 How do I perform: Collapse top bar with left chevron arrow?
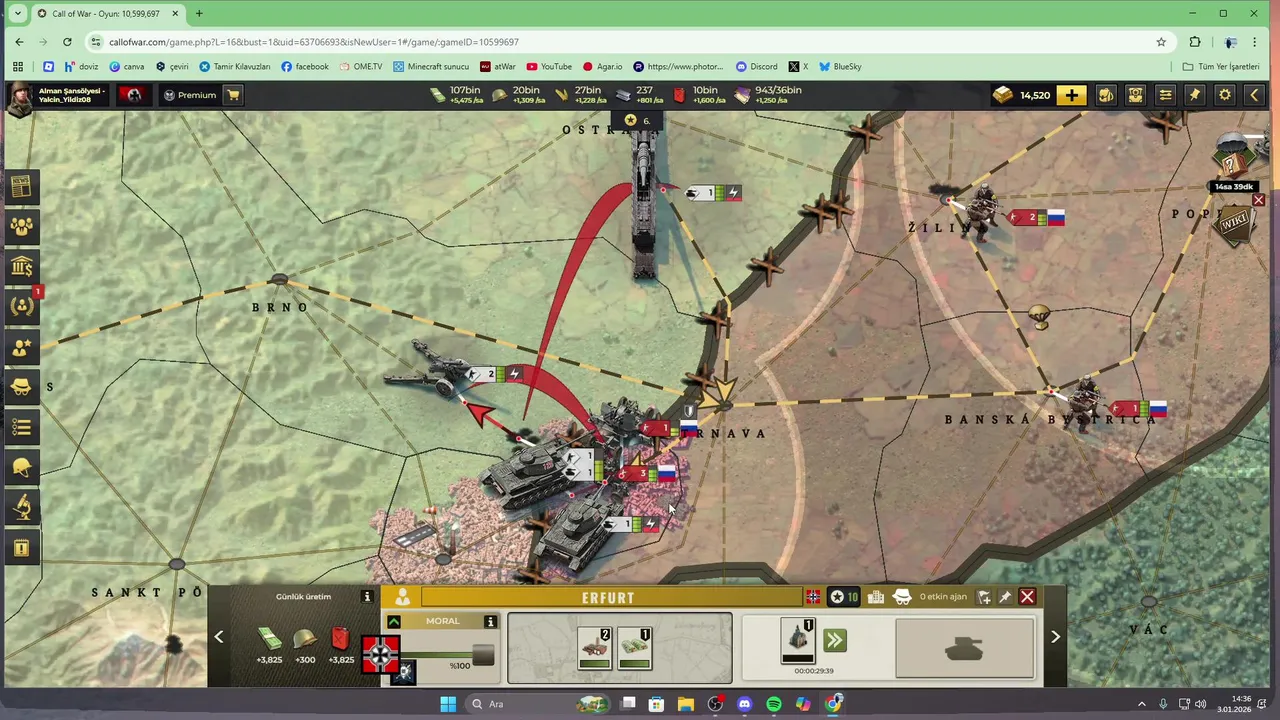[1255, 95]
